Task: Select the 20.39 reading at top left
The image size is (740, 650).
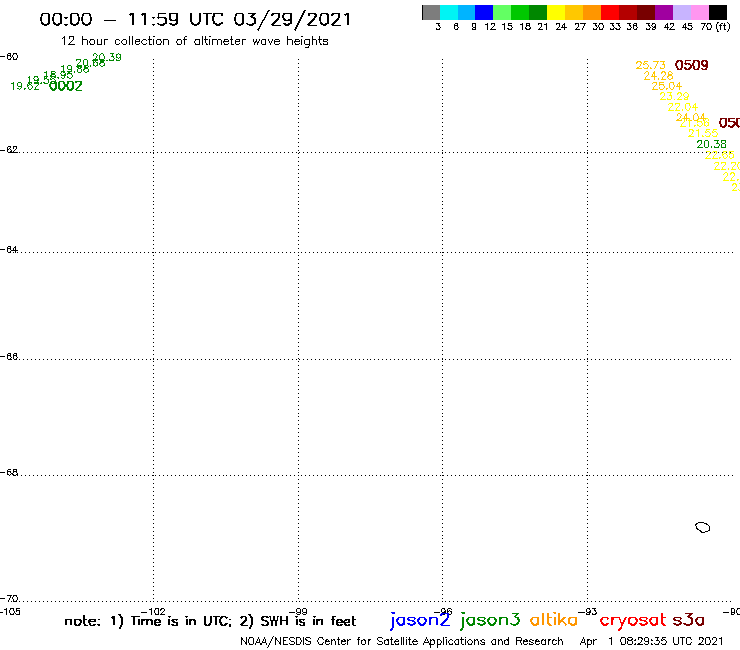Action: tap(107, 57)
